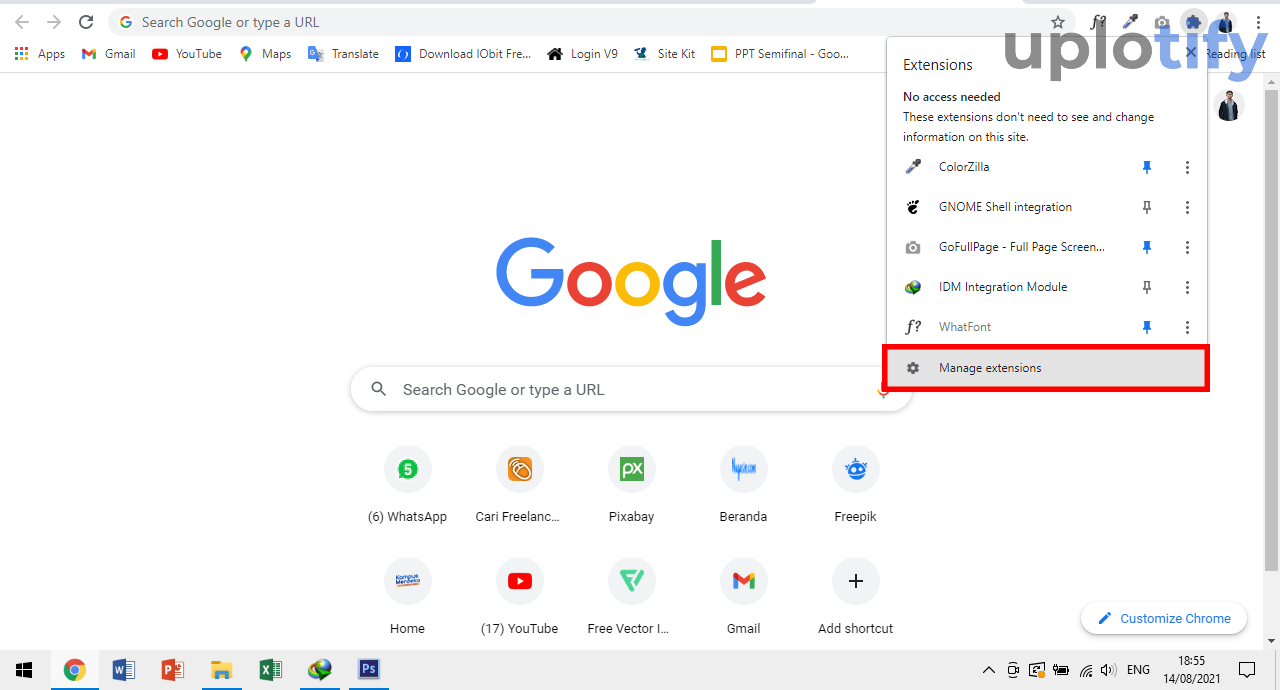Open more actions for GNOME Shell integration
The width and height of the screenshot is (1280, 690).
1187,207
